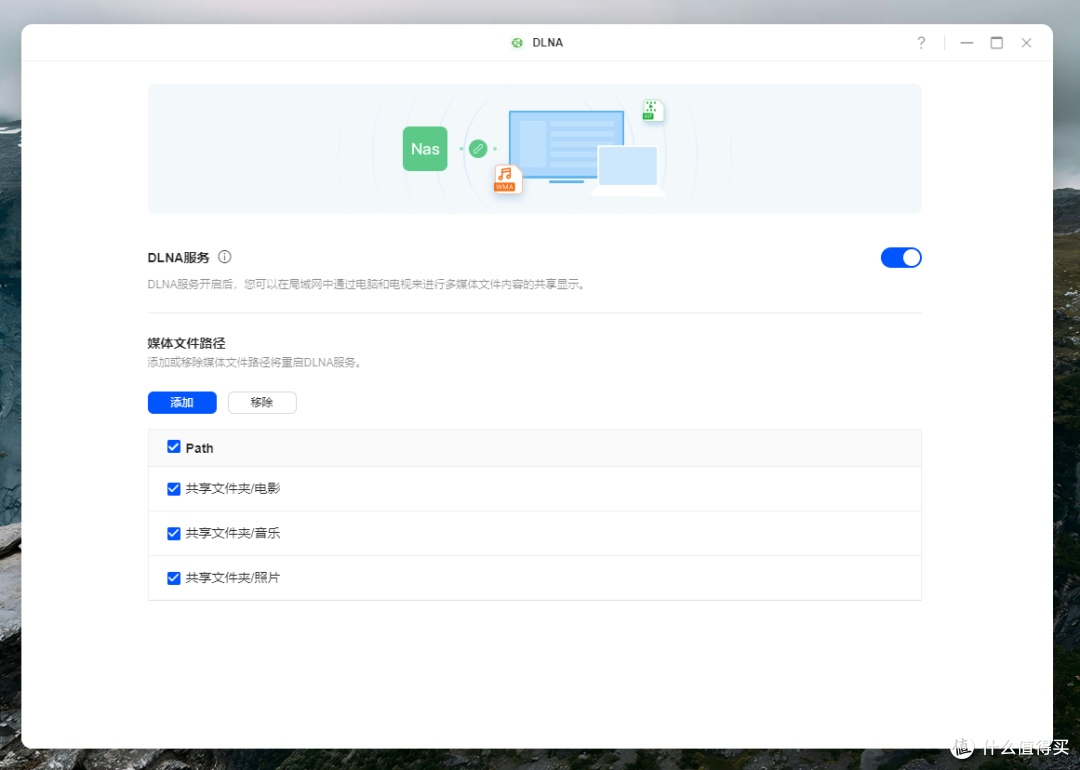The width and height of the screenshot is (1080, 770).
Task: Minimize the DLNA window
Action: (967, 43)
